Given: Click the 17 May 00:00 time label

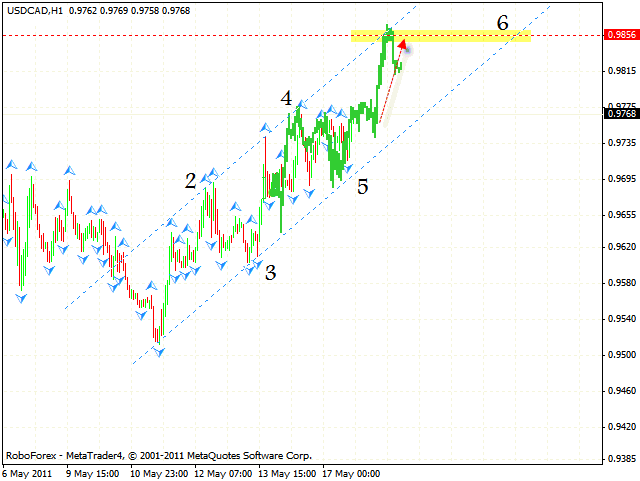Looking at the screenshot, I should 349,471.
